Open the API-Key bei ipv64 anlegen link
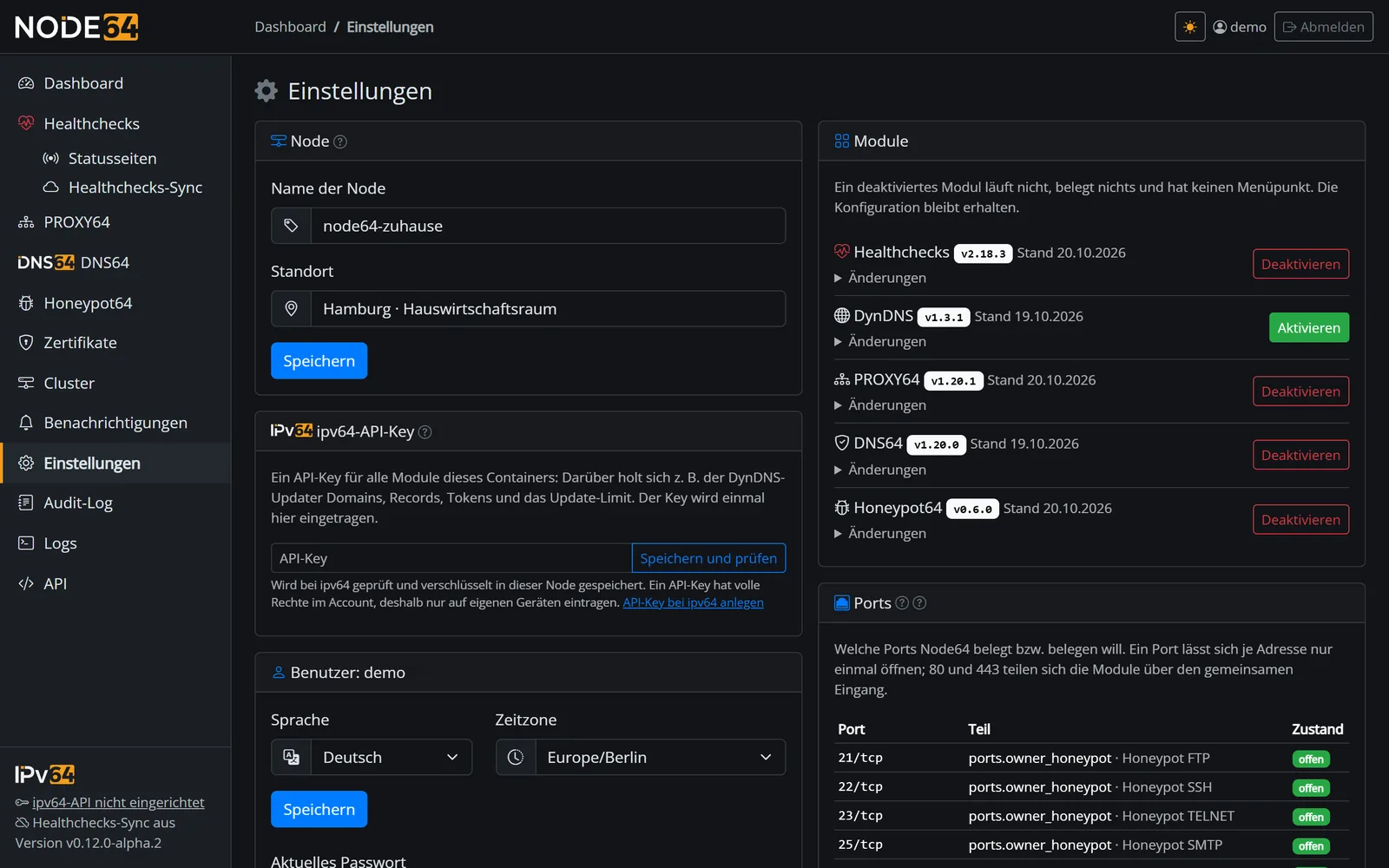The image size is (1389, 868). [693, 602]
